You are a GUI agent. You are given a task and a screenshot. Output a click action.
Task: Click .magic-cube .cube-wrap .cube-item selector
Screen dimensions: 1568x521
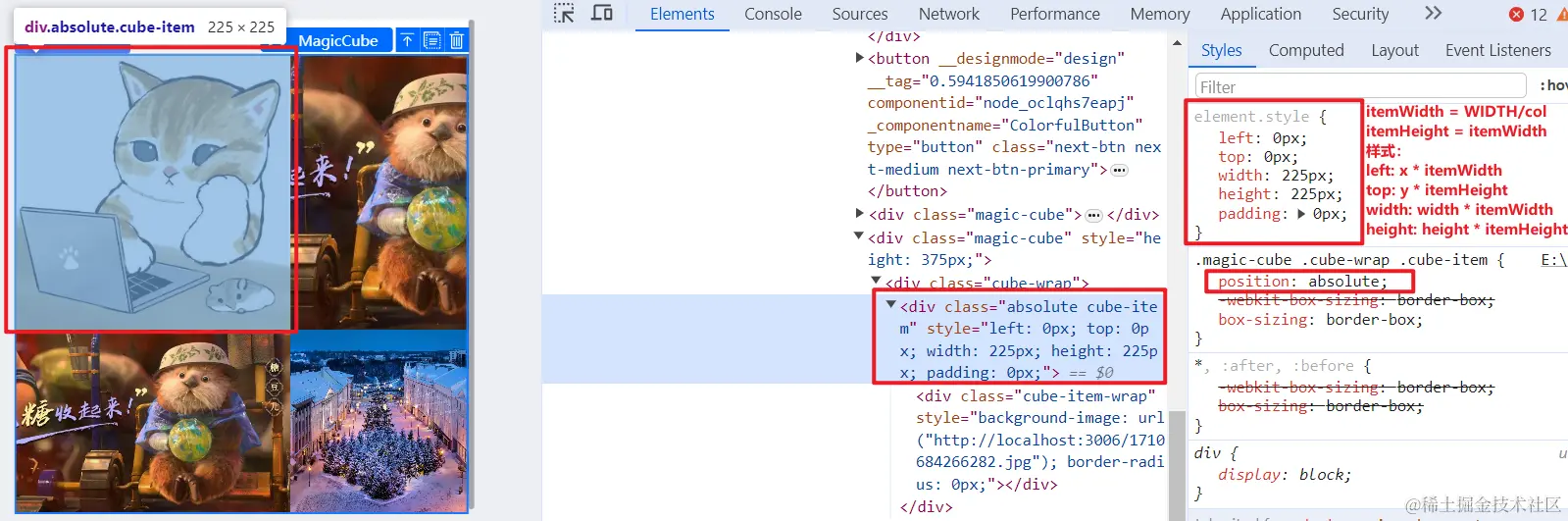(1340, 260)
